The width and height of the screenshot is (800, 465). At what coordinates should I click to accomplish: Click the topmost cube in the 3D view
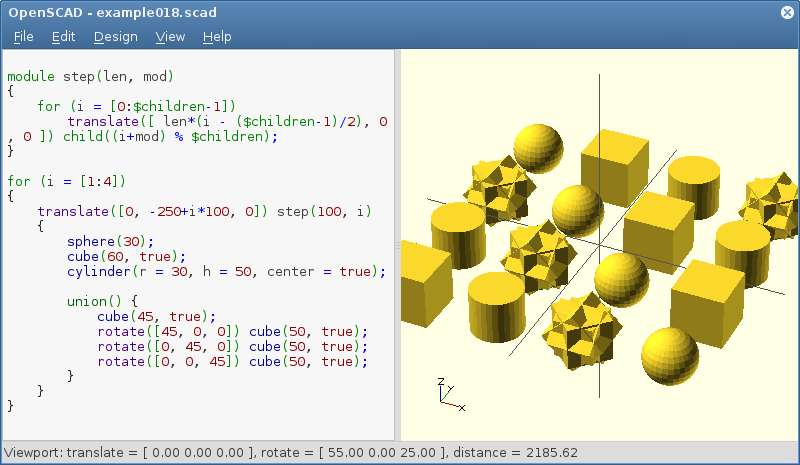(x=616, y=160)
